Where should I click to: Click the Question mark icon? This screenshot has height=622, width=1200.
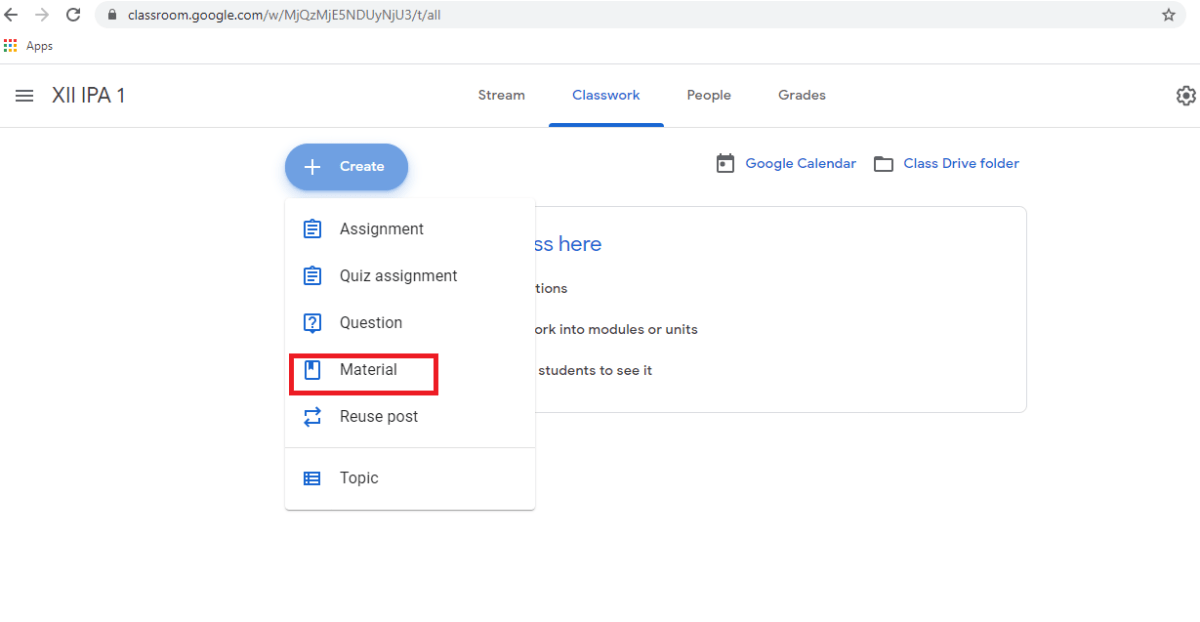[312, 322]
